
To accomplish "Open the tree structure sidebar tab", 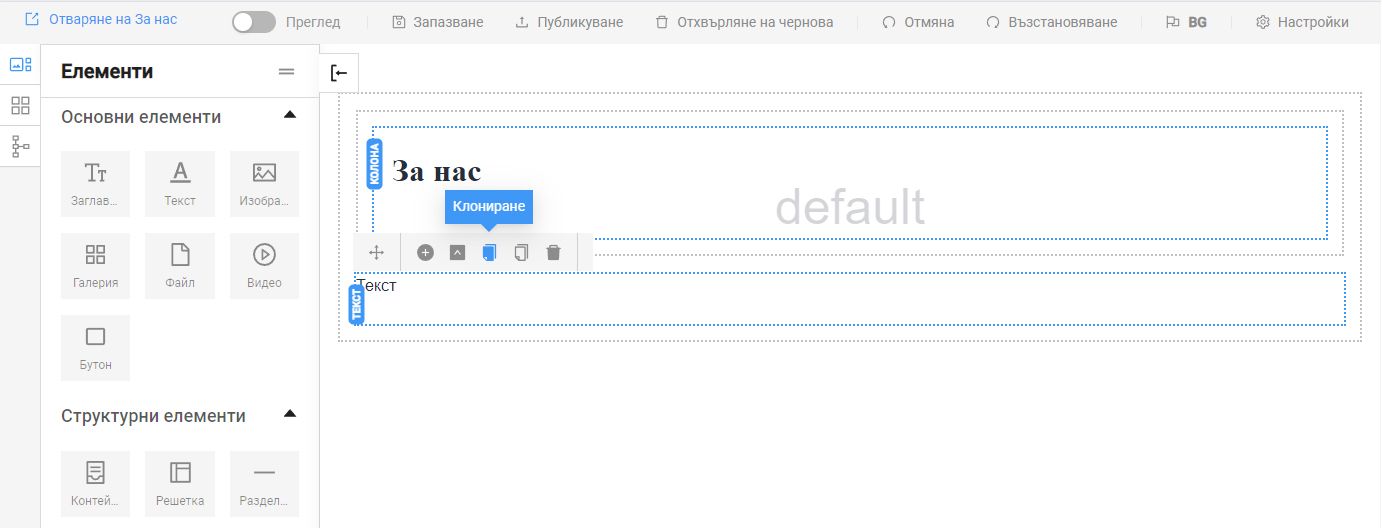I will (x=20, y=146).
